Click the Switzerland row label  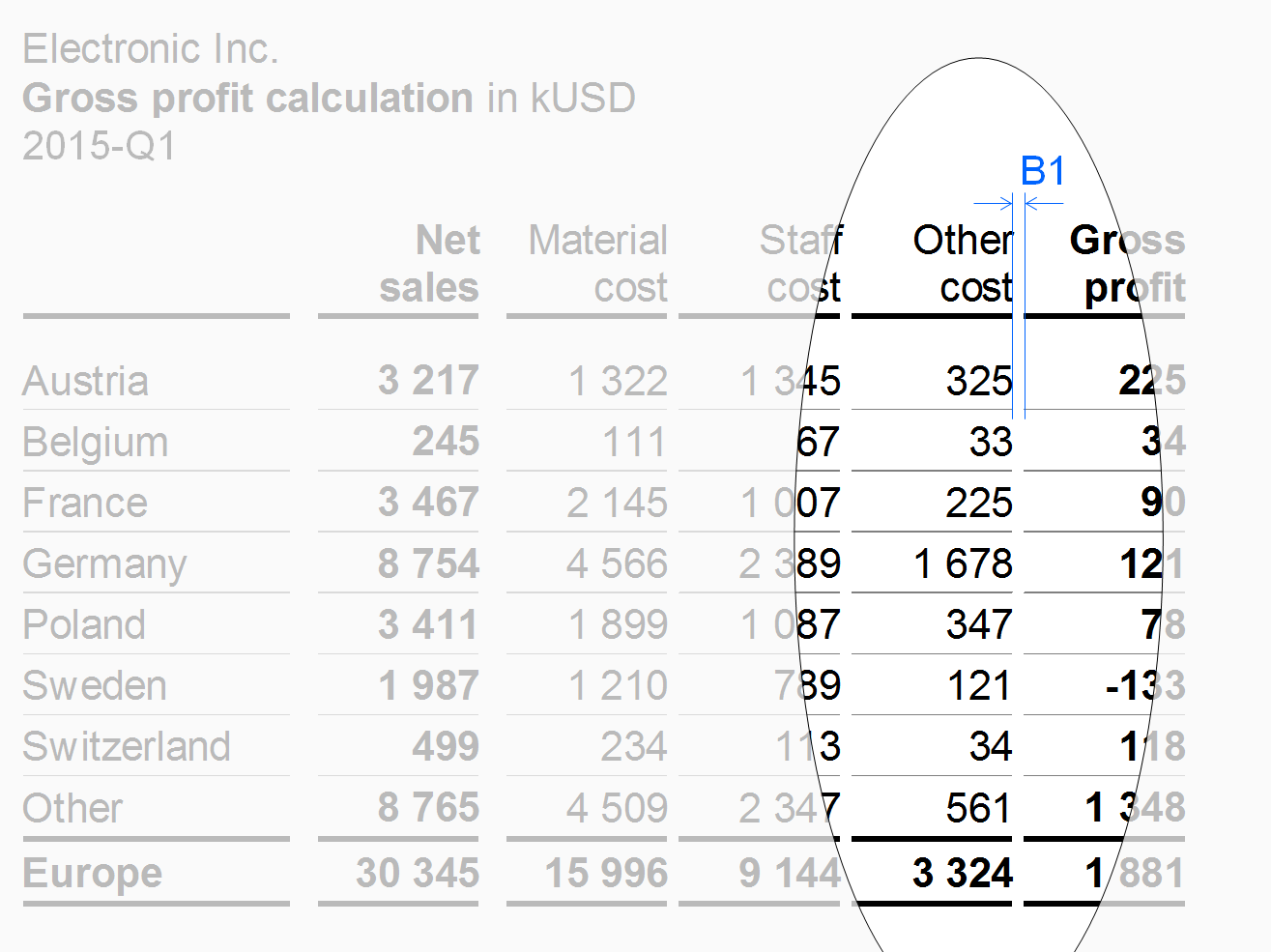[127, 746]
